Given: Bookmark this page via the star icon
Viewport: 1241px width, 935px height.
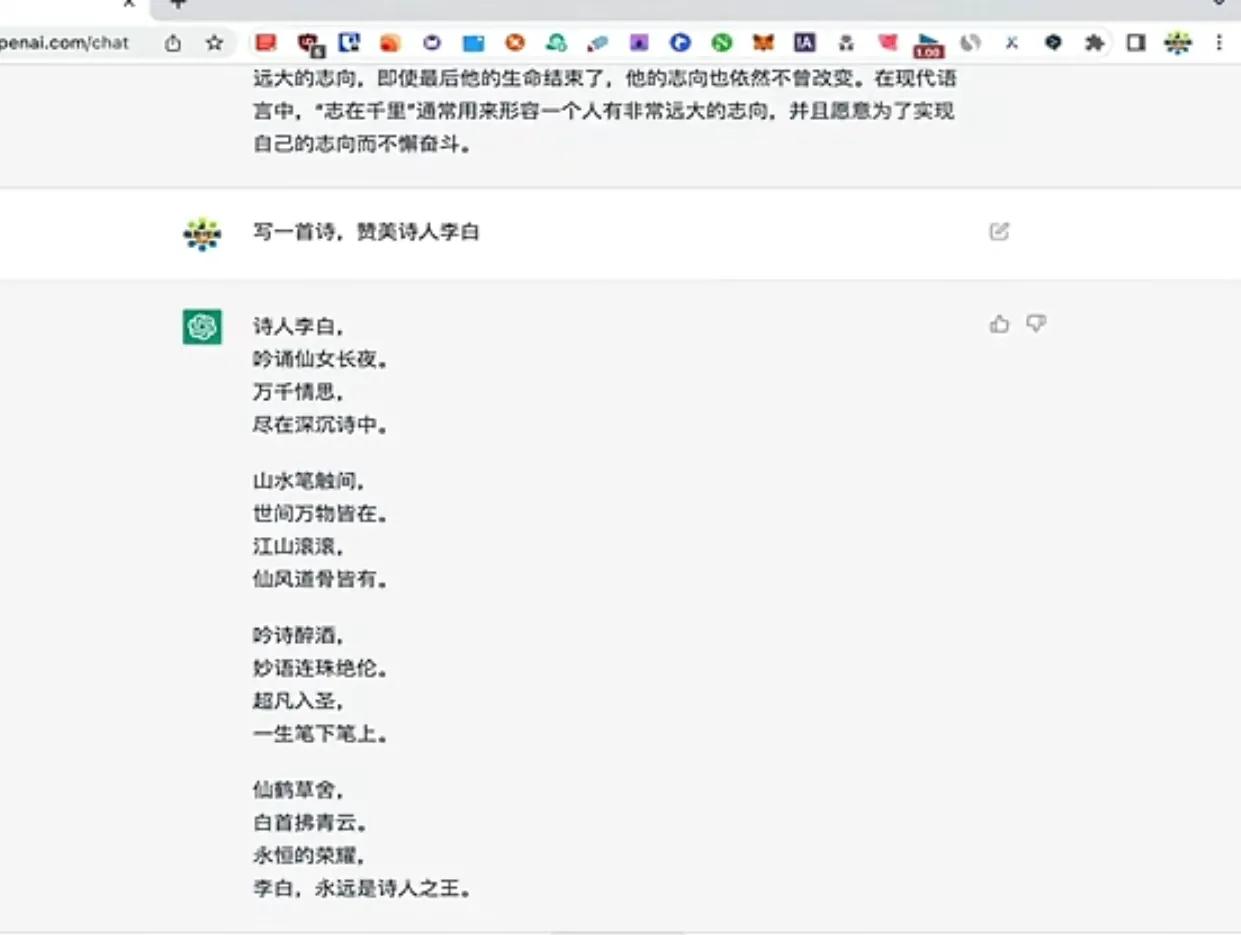Looking at the screenshot, I should (x=213, y=43).
